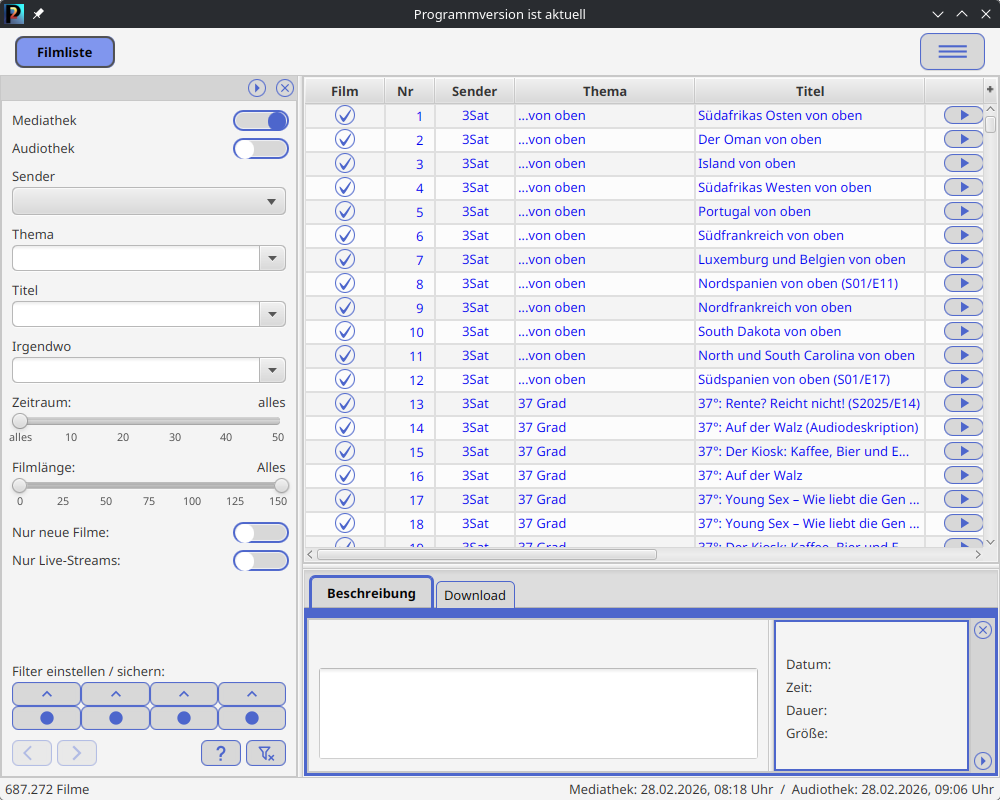The height and width of the screenshot is (800, 1000).
Task: Click the Filmliste button
Action: point(64,52)
